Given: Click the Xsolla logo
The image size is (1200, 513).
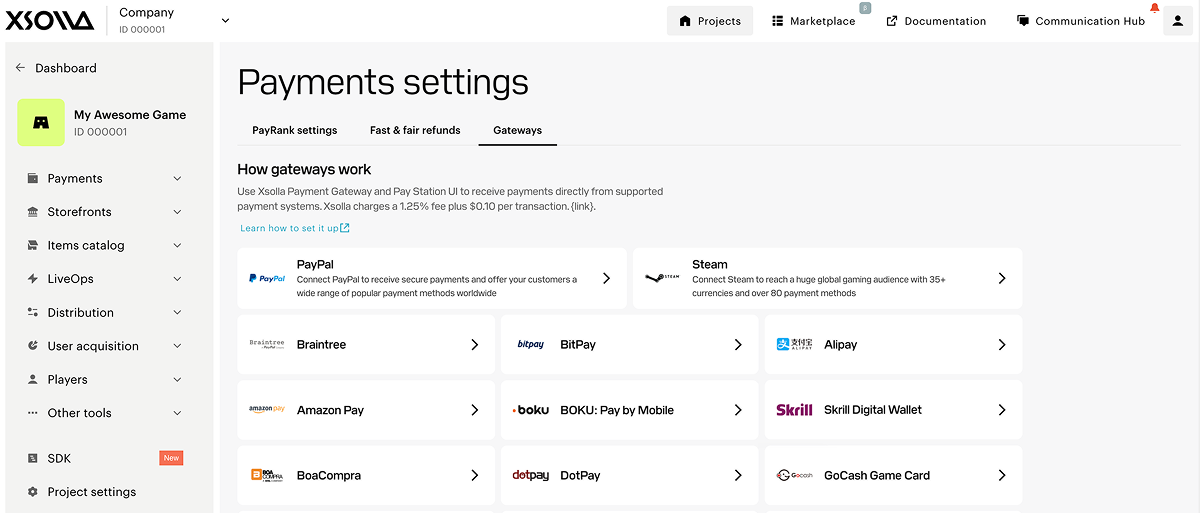Looking at the screenshot, I should [x=49, y=20].
